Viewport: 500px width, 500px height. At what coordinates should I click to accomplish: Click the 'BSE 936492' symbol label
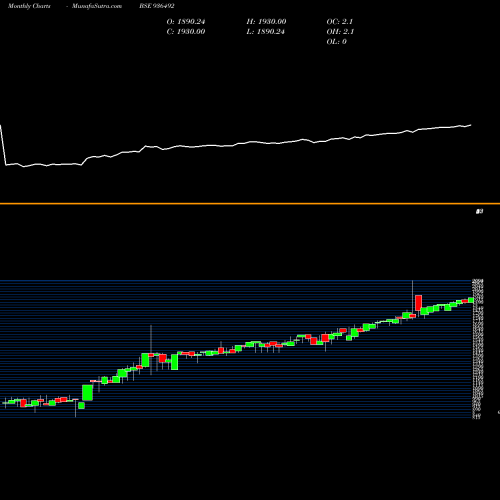(x=157, y=6)
